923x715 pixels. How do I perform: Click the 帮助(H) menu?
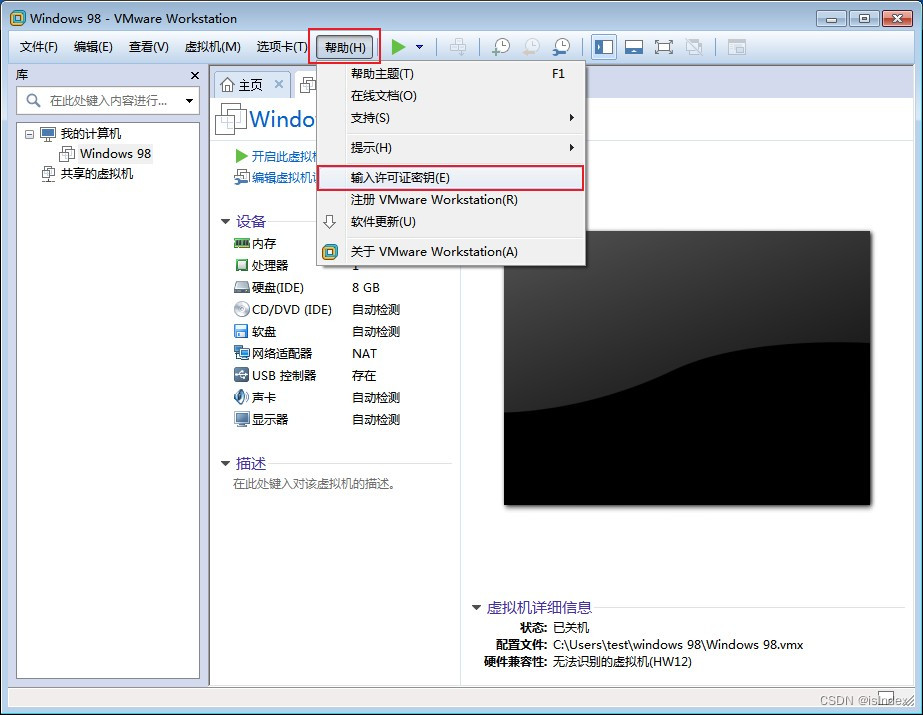pos(345,47)
